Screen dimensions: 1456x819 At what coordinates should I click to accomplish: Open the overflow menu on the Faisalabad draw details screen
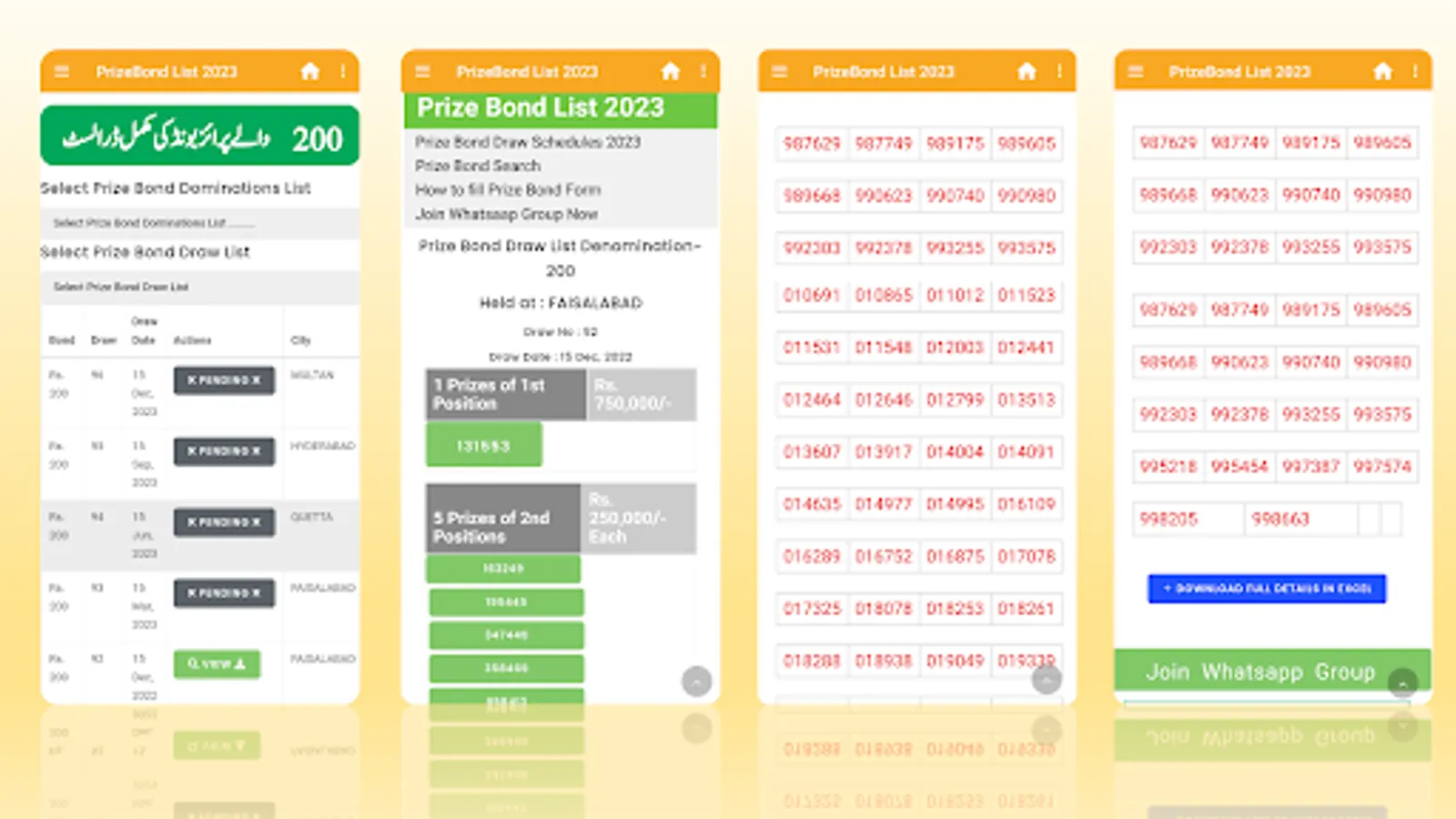tap(703, 71)
